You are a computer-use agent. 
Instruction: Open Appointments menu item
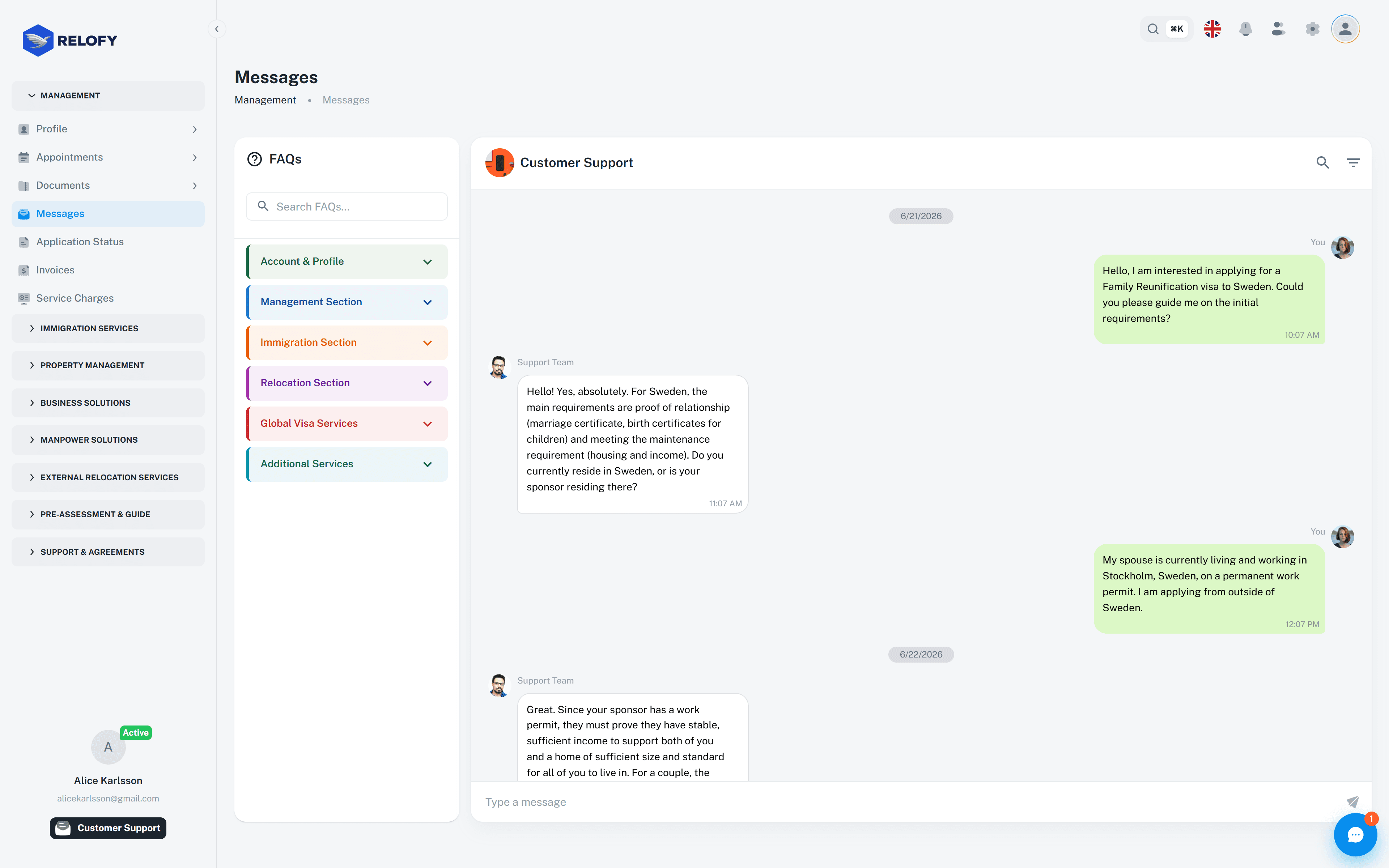click(x=108, y=157)
